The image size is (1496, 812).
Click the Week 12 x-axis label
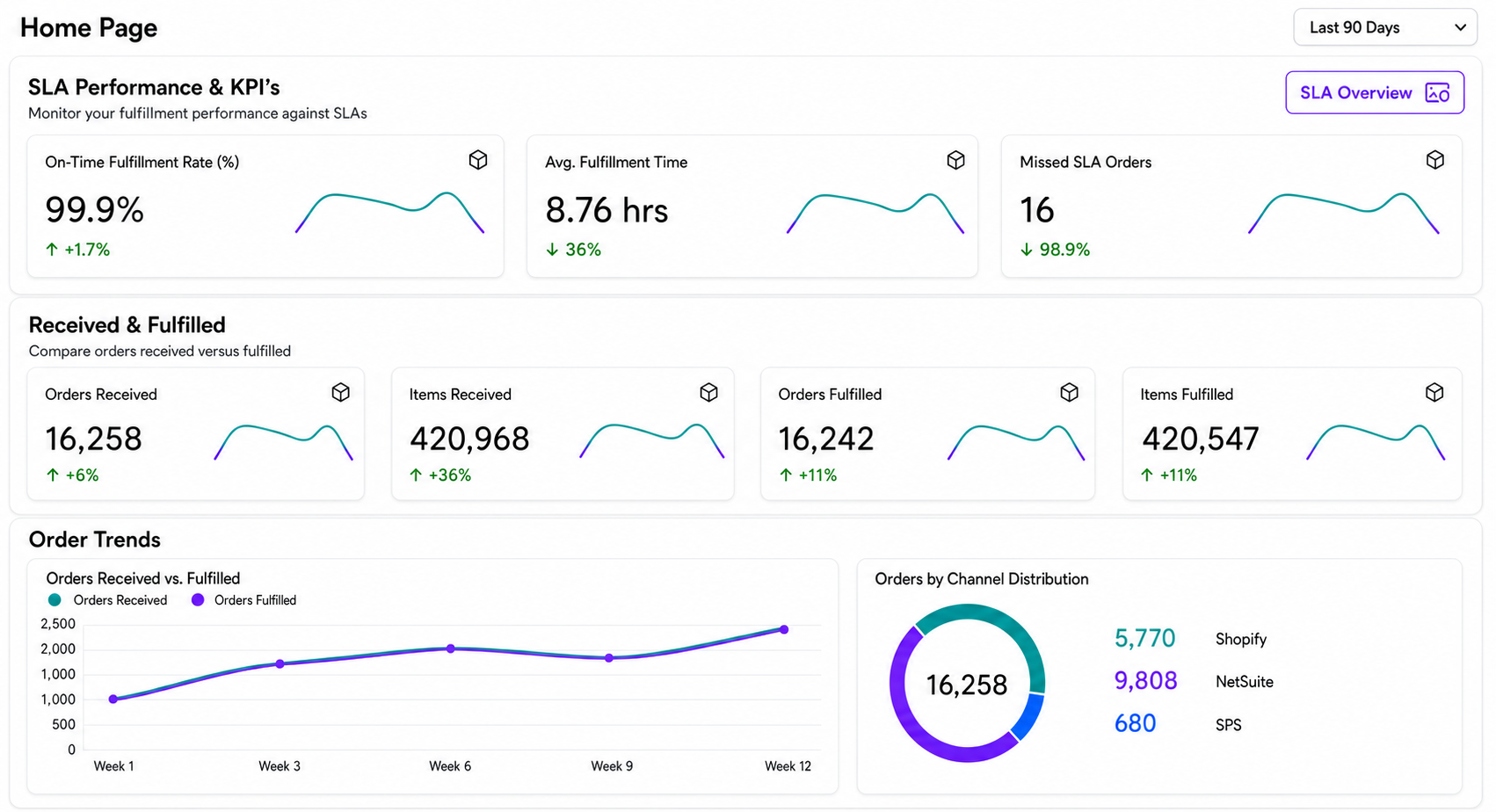click(x=788, y=766)
